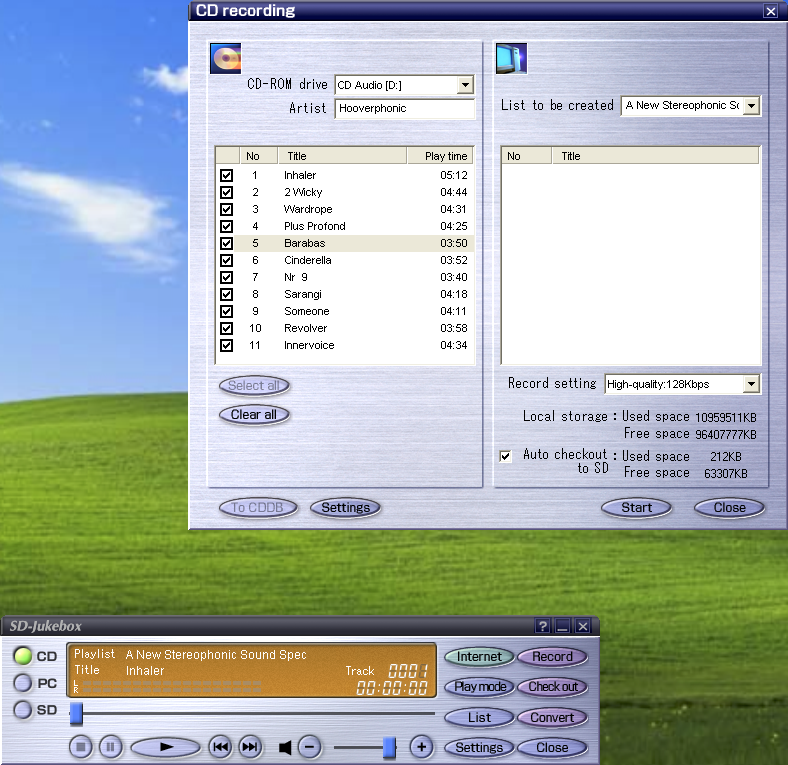Uncheck track 2 Wicky checkbox
Image resolution: width=788 pixels, height=765 pixels.
click(227, 193)
